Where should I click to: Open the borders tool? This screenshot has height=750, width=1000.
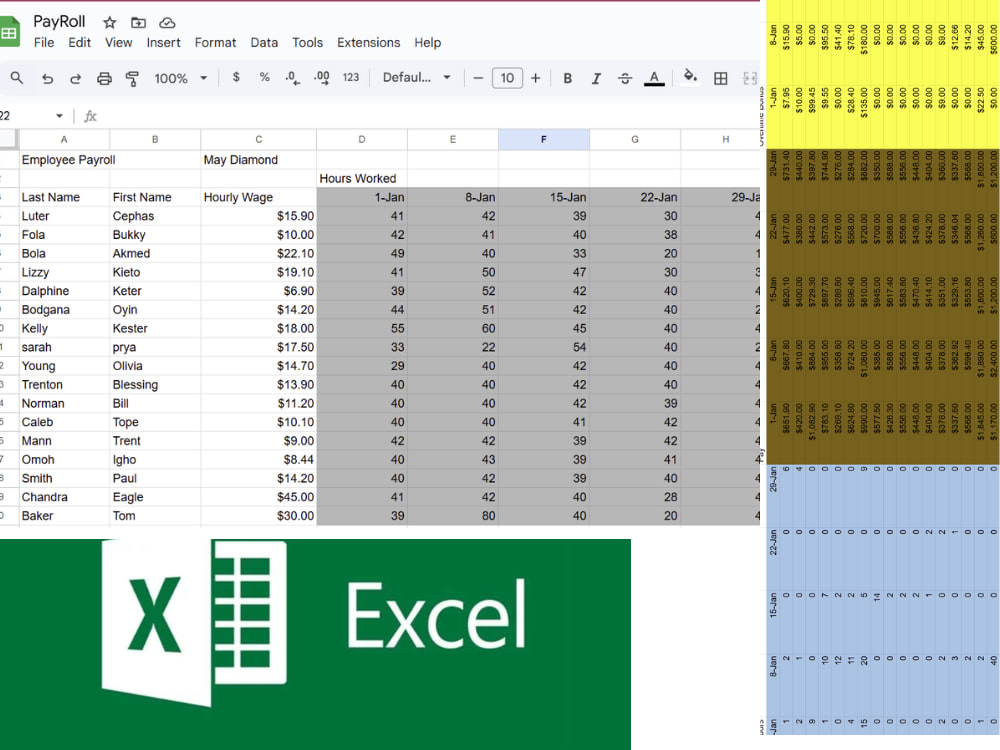(721, 78)
